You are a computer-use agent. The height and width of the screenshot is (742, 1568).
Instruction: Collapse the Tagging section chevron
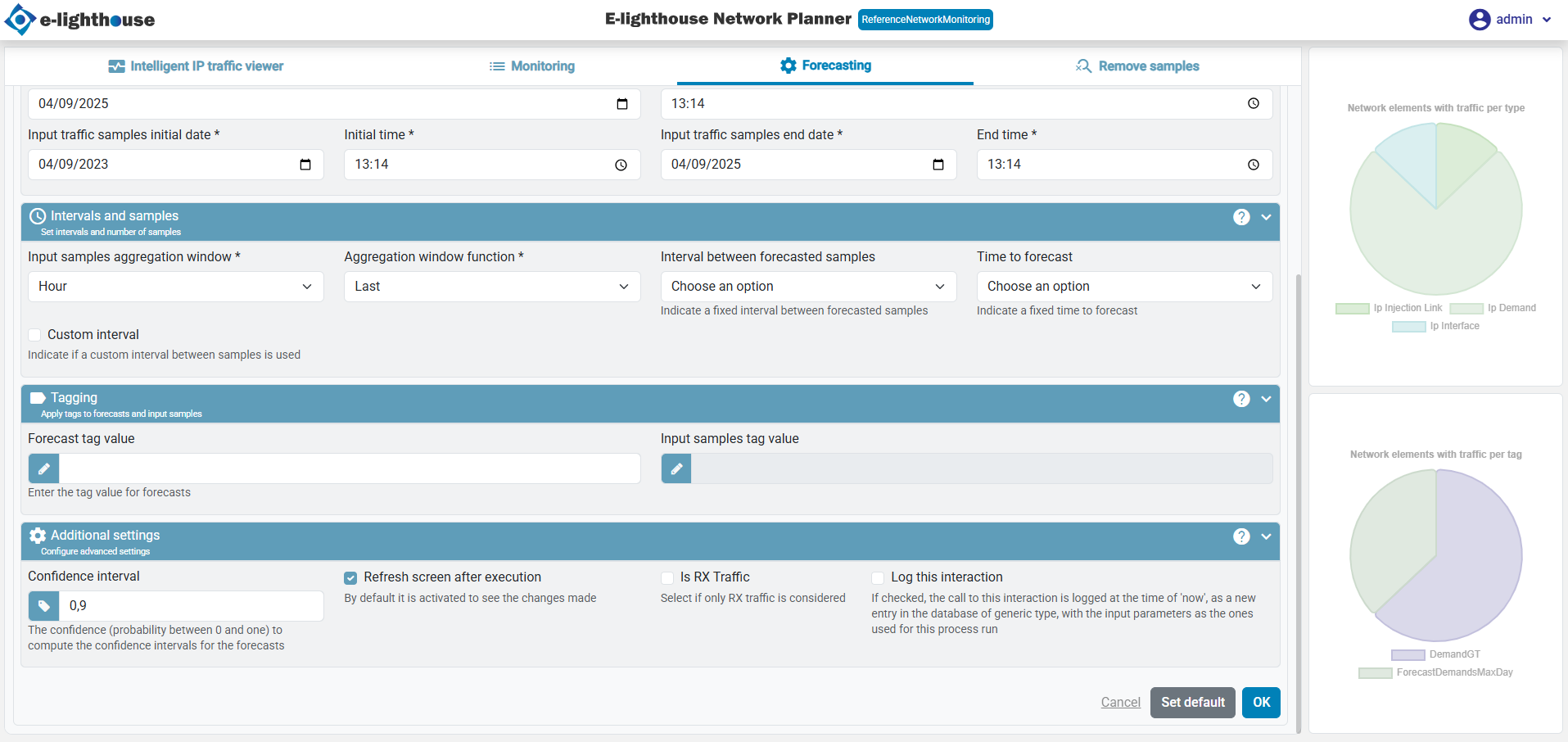click(x=1266, y=399)
